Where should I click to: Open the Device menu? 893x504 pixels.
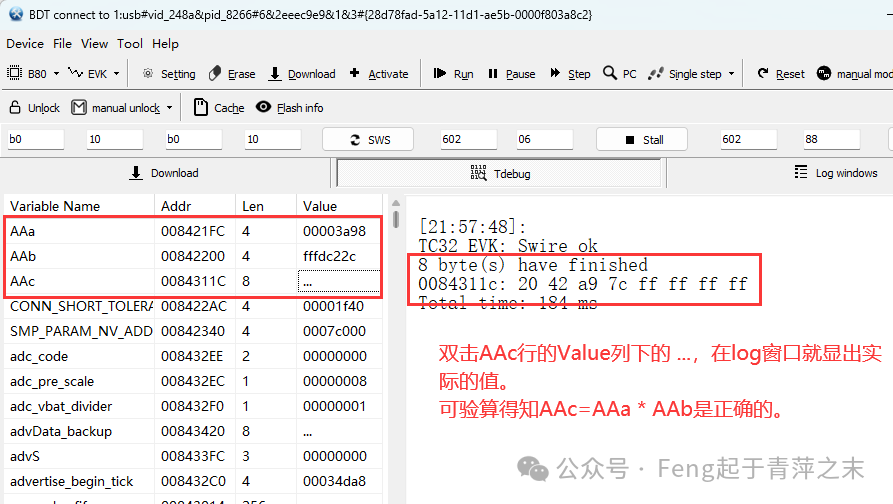(x=25, y=44)
